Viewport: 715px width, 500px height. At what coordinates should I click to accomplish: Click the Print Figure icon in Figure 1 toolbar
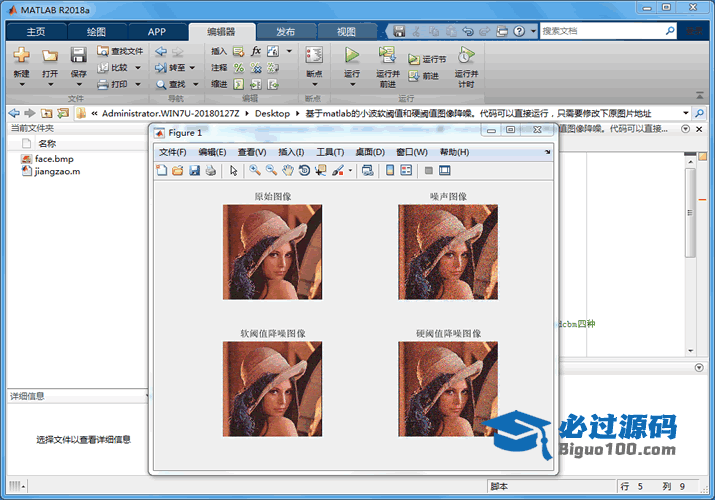211,170
